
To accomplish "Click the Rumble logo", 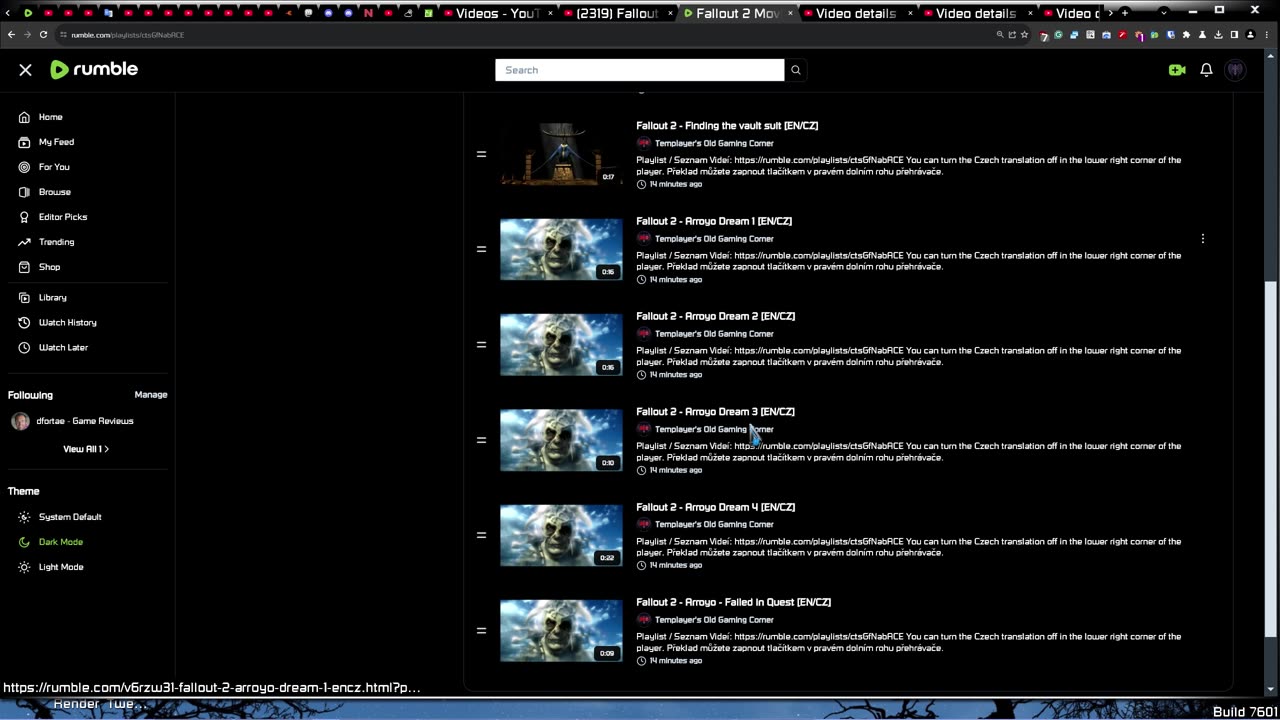I will click(94, 69).
